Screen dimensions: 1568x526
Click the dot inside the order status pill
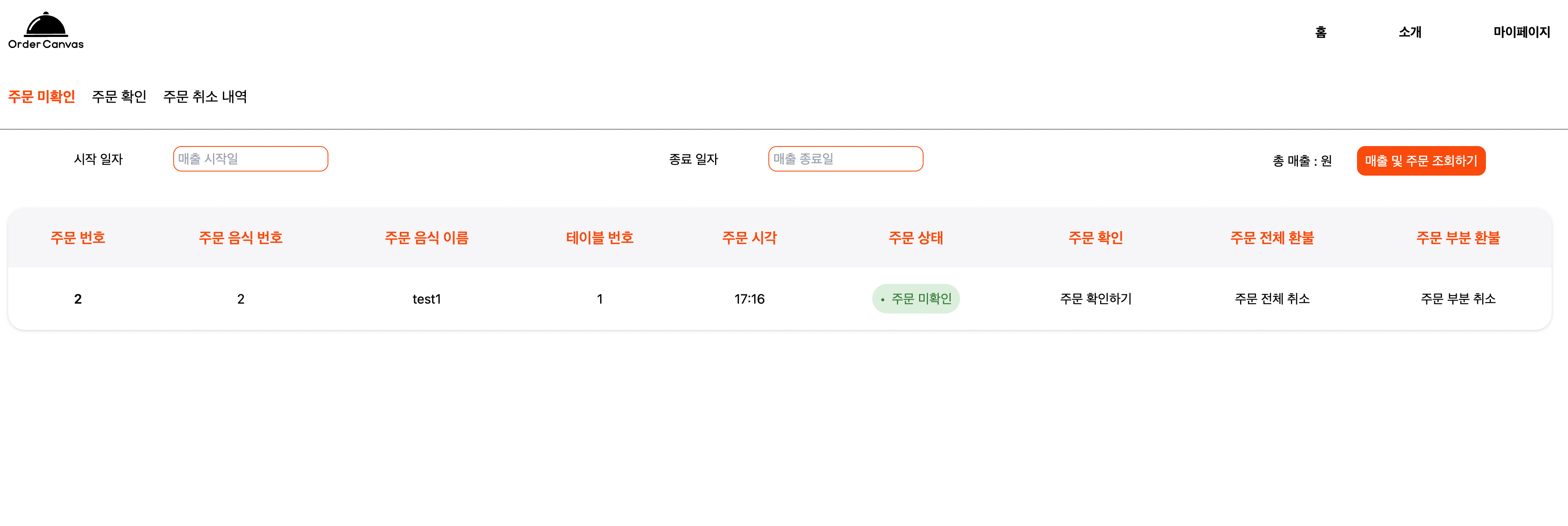[x=883, y=299]
